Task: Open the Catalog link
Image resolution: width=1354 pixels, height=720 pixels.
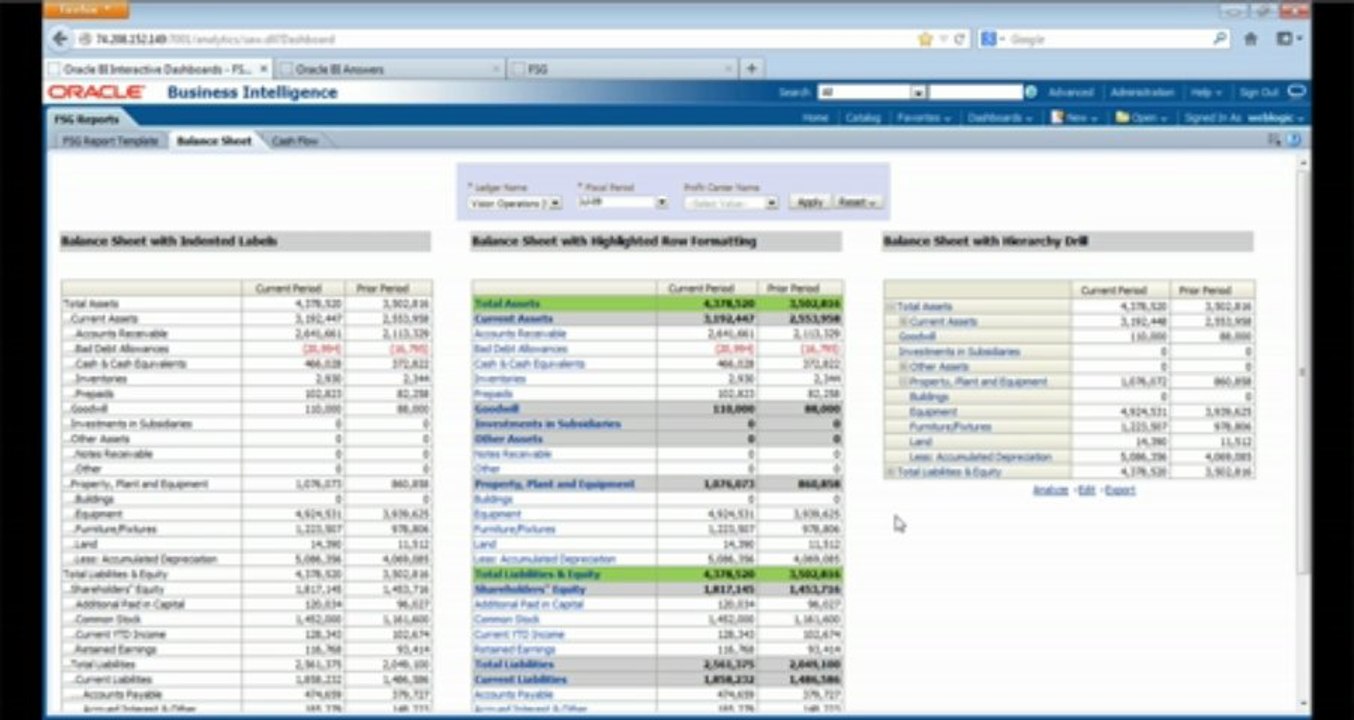Action: (863, 117)
